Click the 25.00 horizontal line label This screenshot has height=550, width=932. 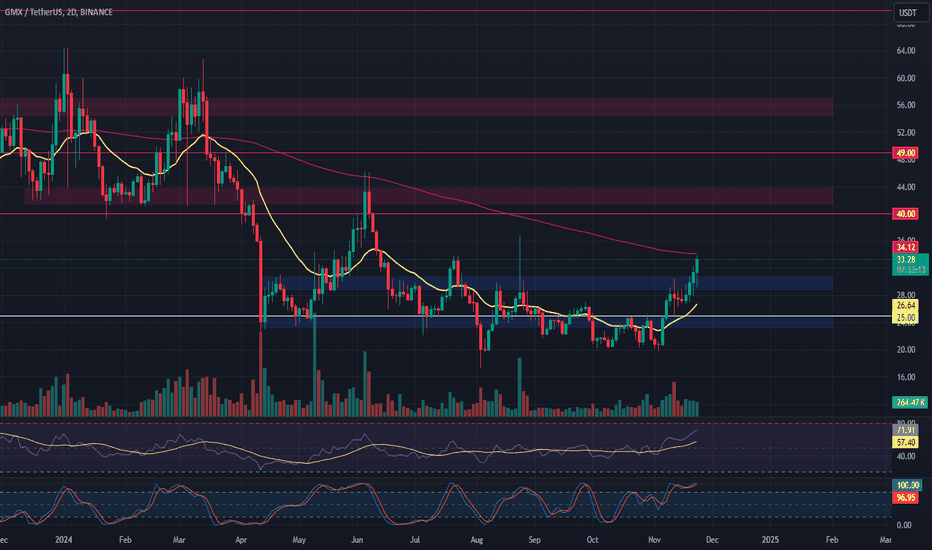[x=905, y=318]
